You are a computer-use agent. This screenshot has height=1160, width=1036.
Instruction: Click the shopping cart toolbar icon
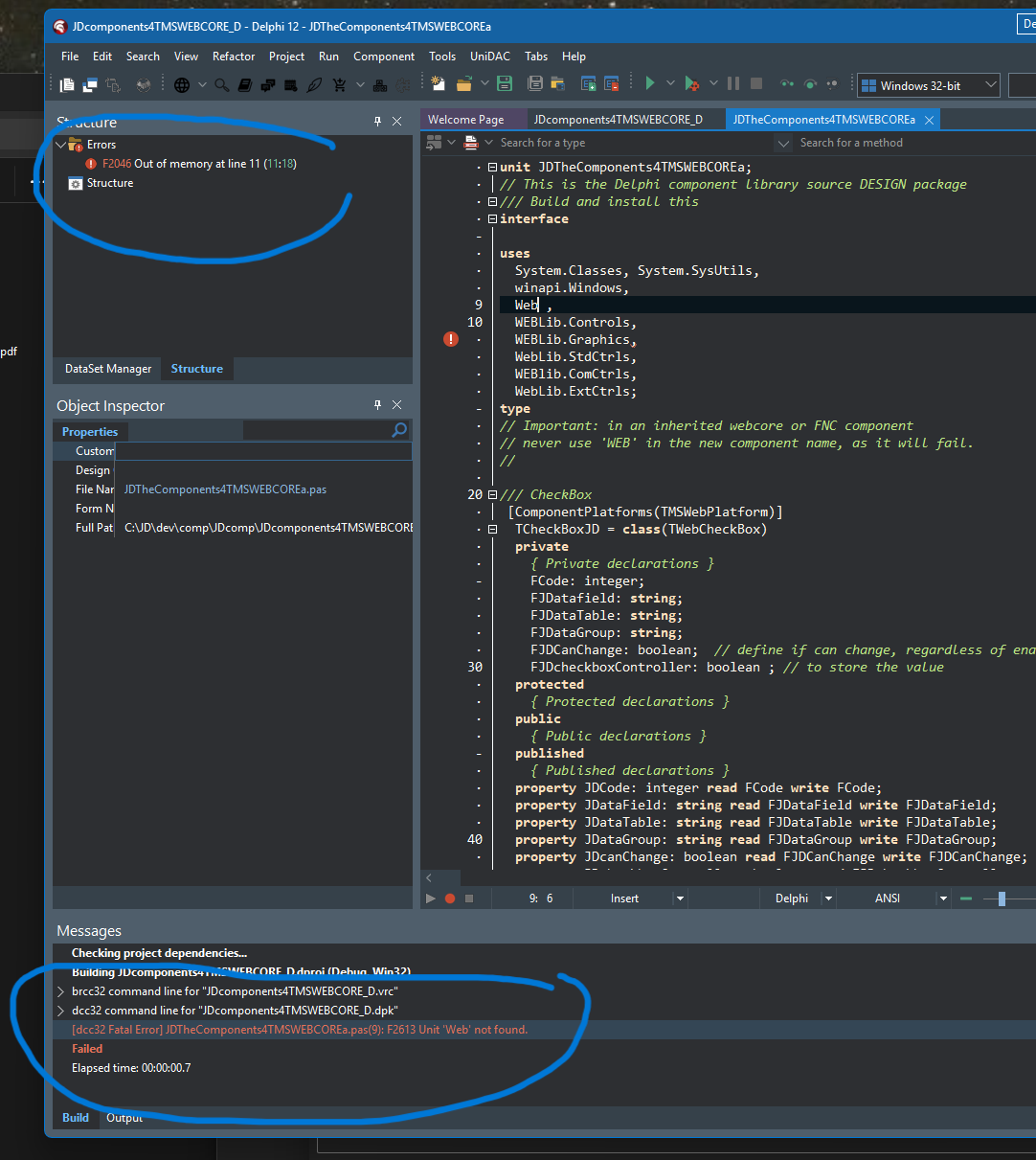339,85
